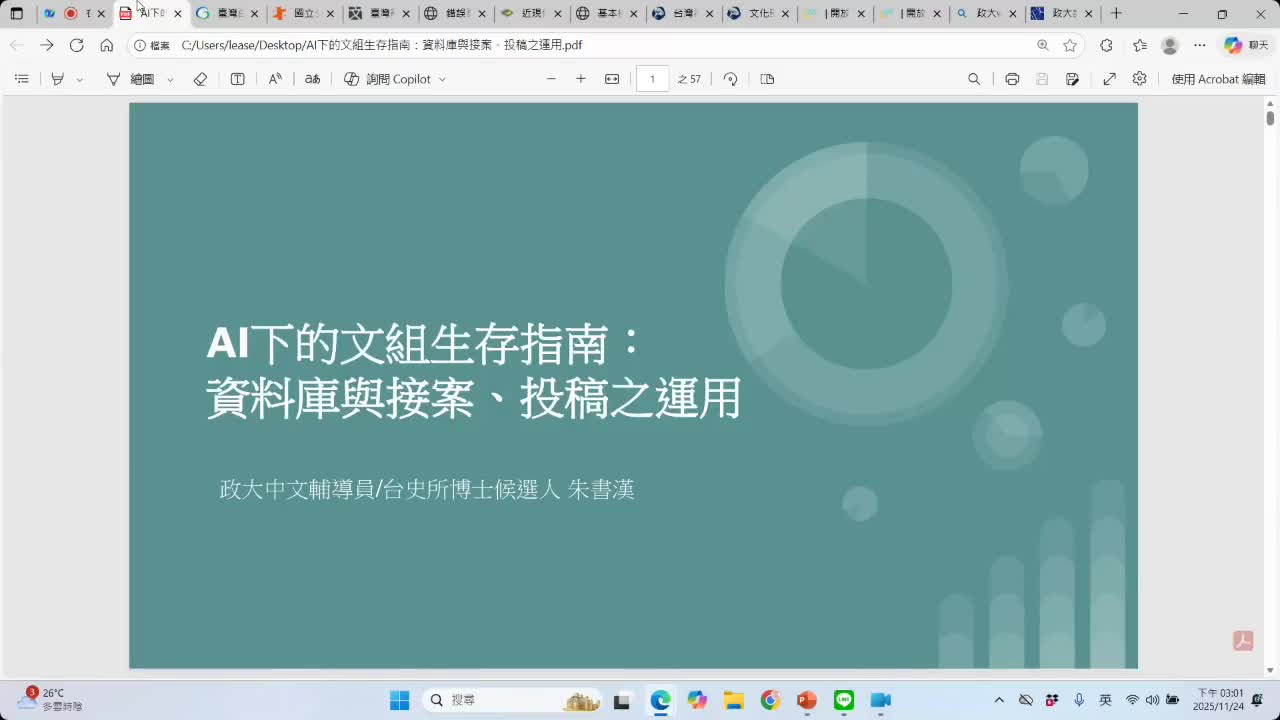Screen dimensions: 1280x720
Task: Print the PDF document
Action: [x=1012, y=78]
